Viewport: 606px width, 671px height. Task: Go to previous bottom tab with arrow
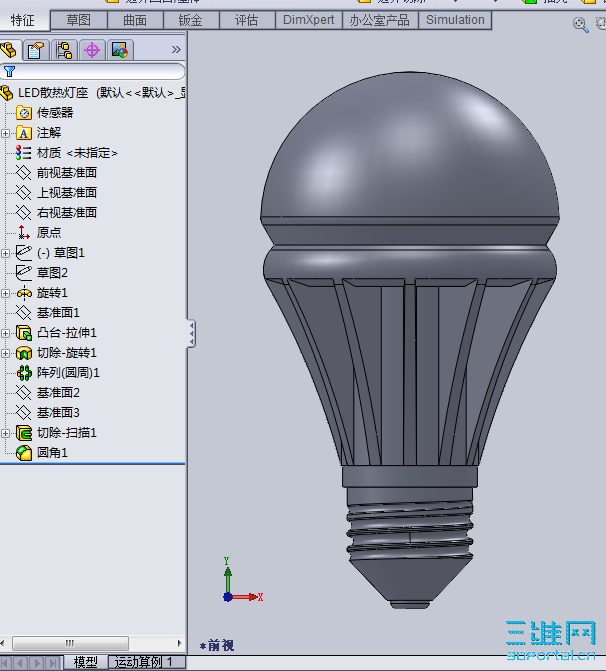point(21,663)
